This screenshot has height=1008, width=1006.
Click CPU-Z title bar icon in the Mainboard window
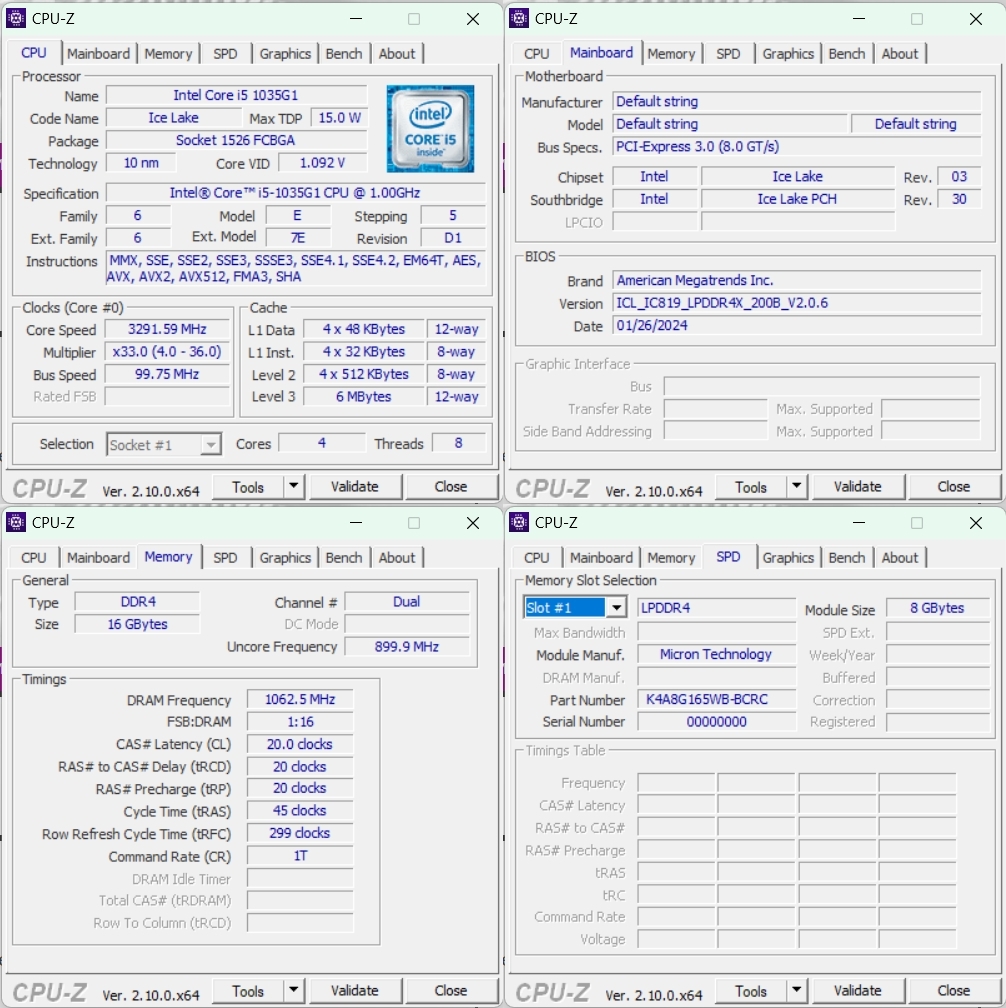coord(519,18)
